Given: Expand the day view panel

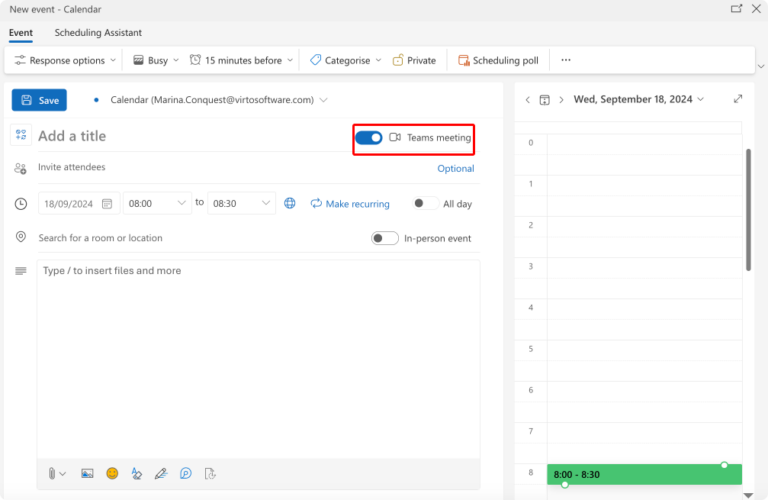Looking at the screenshot, I should pyautogui.click(x=738, y=99).
